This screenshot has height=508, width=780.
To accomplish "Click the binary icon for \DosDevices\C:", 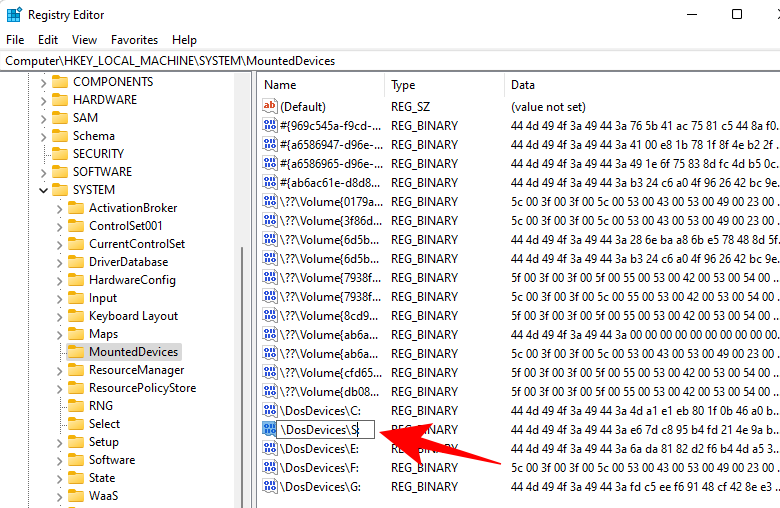I will 269,411.
